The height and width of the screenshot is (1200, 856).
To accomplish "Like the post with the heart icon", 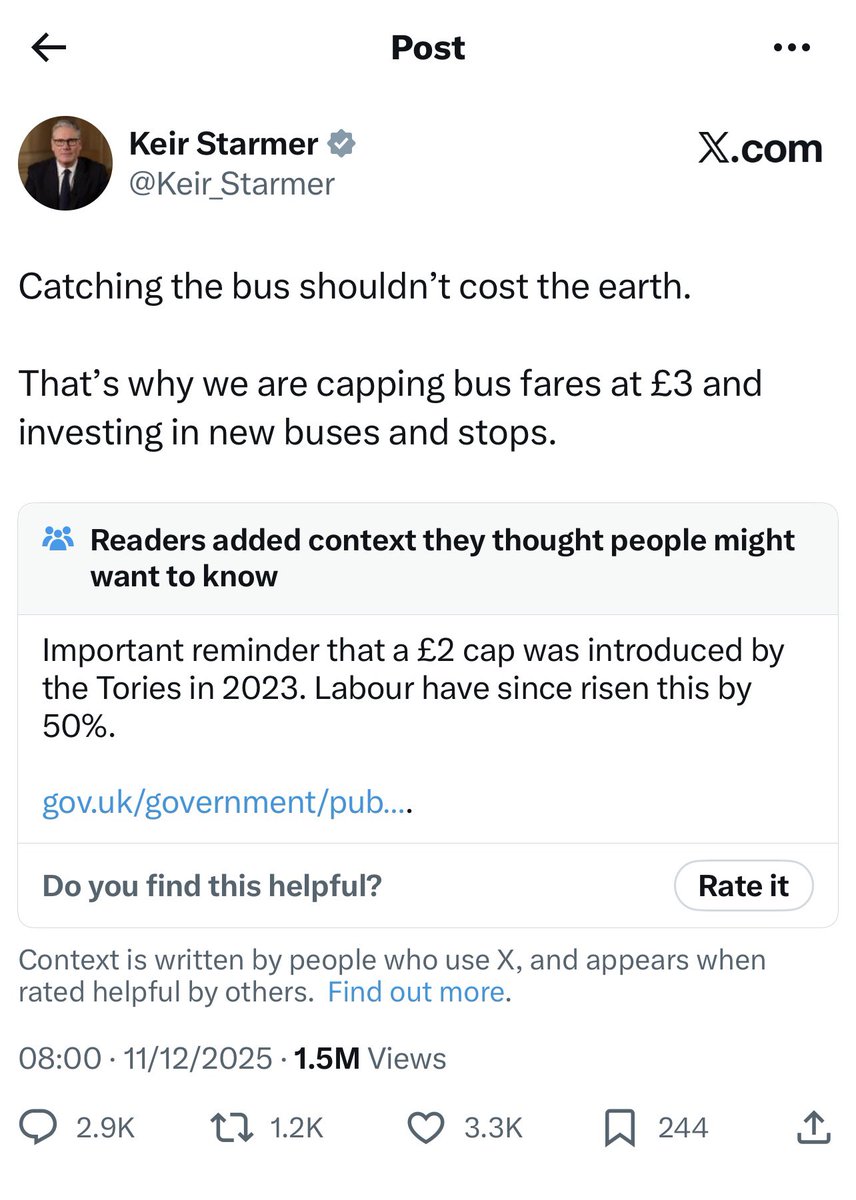I will pos(427,1128).
